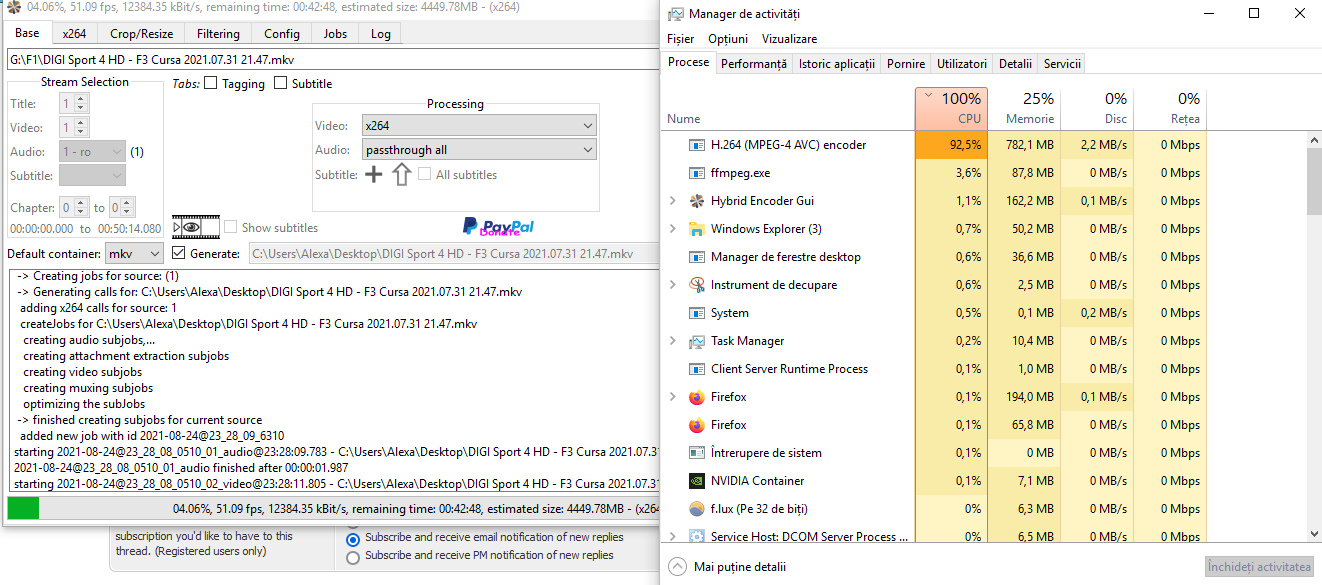The image size is (1322, 585).
Task: Open the Video processing x264 dropdown
Action: click(x=478, y=126)
